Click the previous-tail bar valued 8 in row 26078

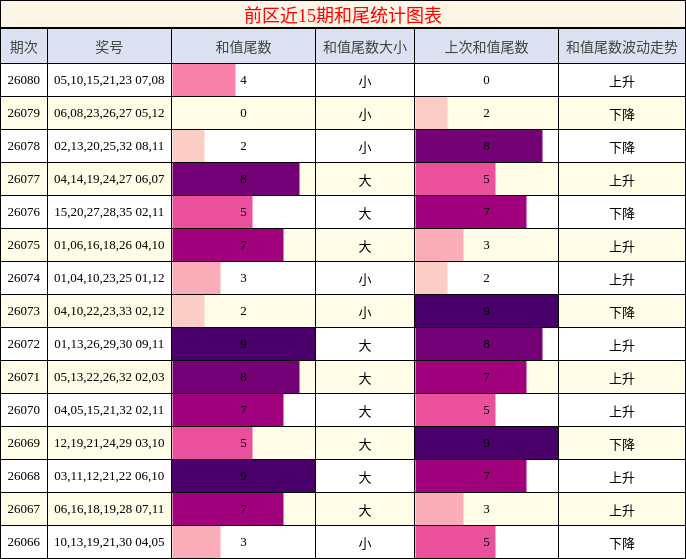(x=479, y=146)
